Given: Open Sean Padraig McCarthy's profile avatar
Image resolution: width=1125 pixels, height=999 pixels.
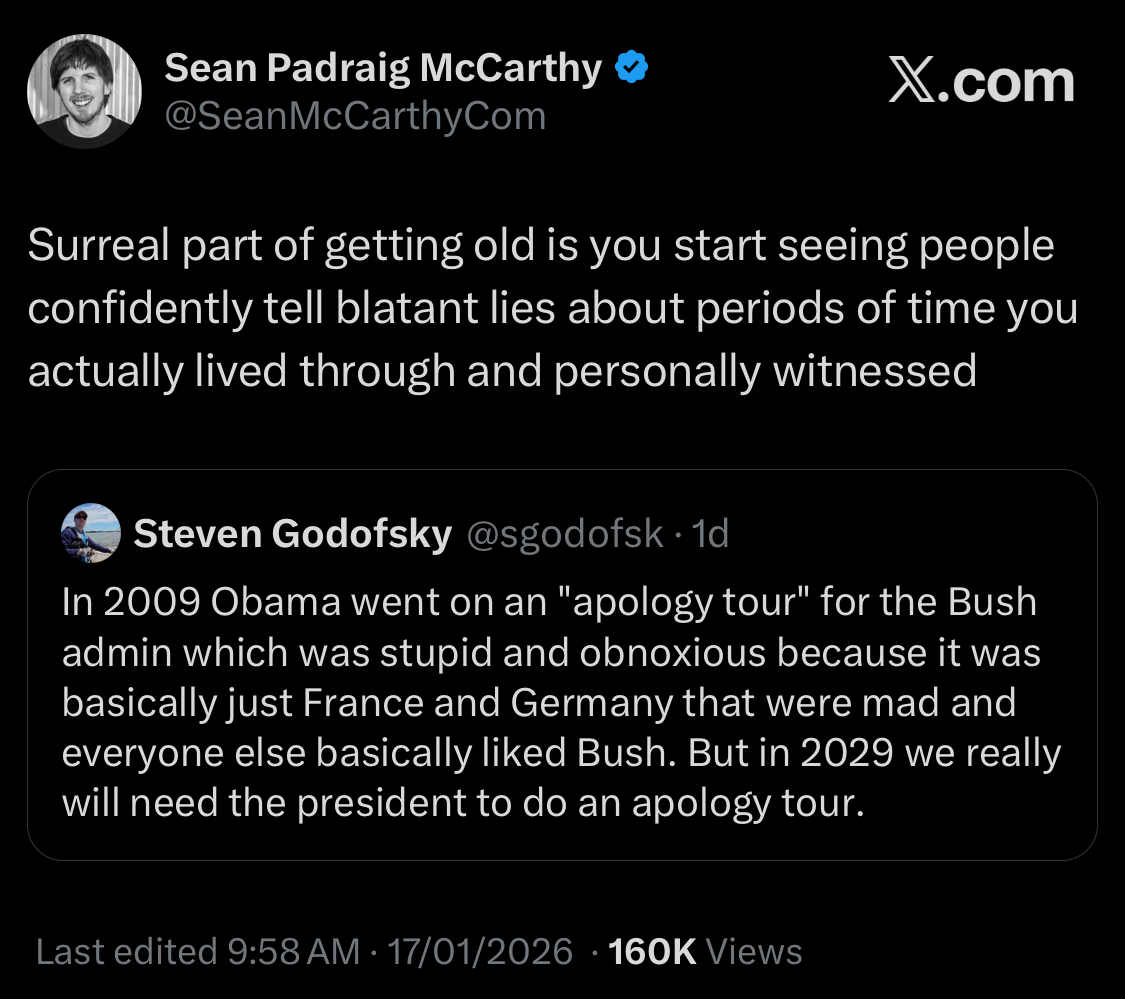Looking at the screenshot, I should point(85,91).
